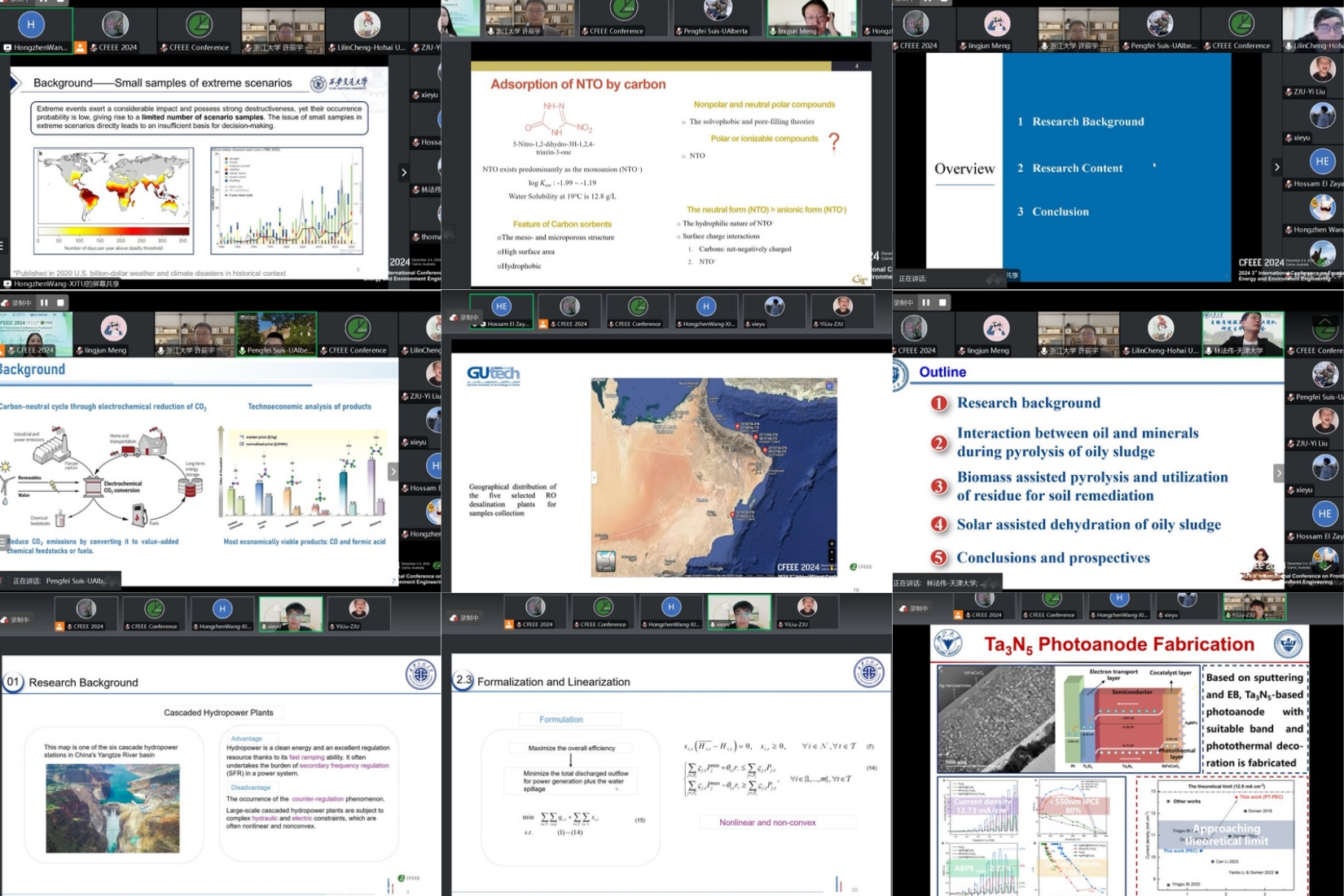Image resolution: width=1344 pixels, height=896 pixels.
Task: Pause recording in the Outline slide meeting
Action: pyautogui.click(x=926, y=303)
